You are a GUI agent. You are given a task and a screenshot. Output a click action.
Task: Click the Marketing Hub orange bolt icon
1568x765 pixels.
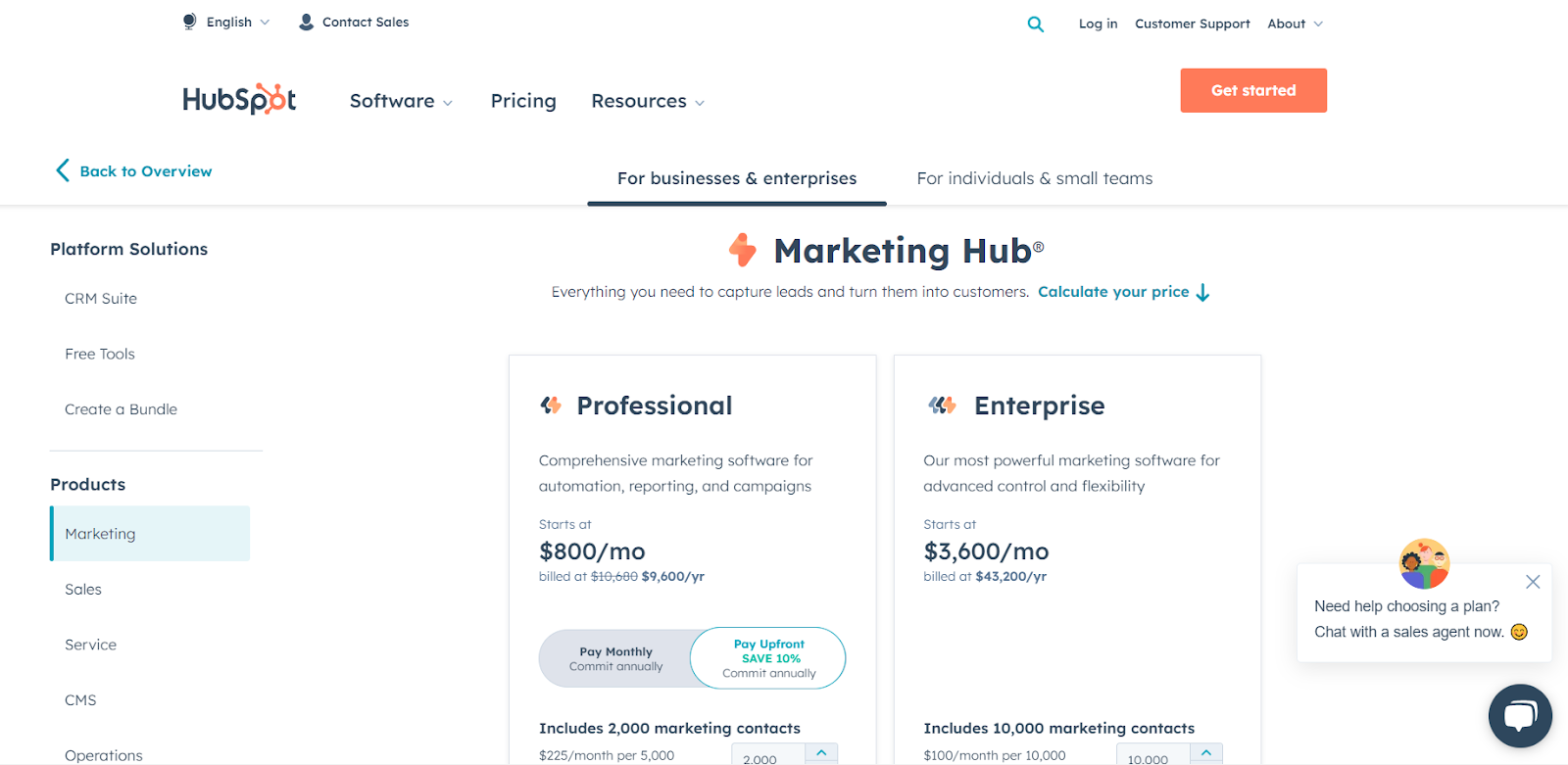tap(743, 250)
